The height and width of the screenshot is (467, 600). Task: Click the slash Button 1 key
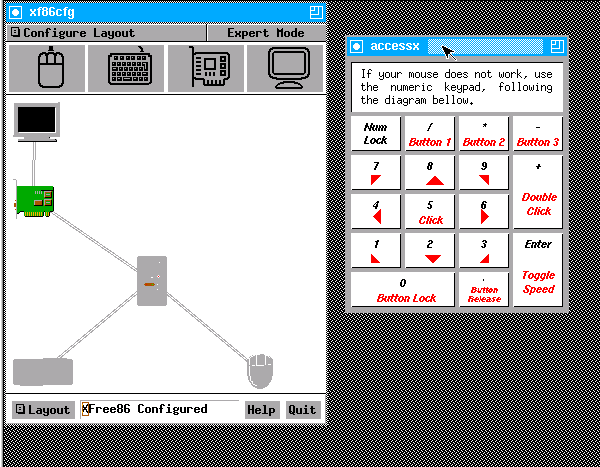pos(430,134)
